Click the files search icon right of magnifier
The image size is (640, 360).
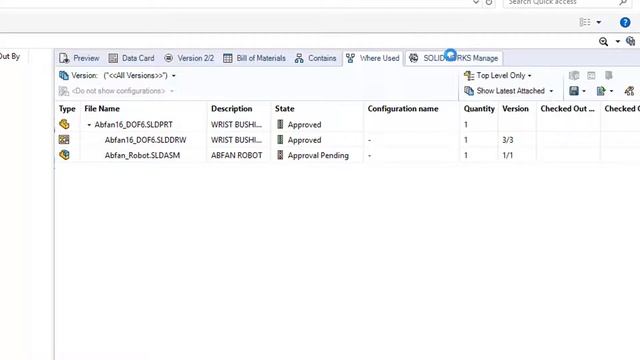[x=630, y=41]
